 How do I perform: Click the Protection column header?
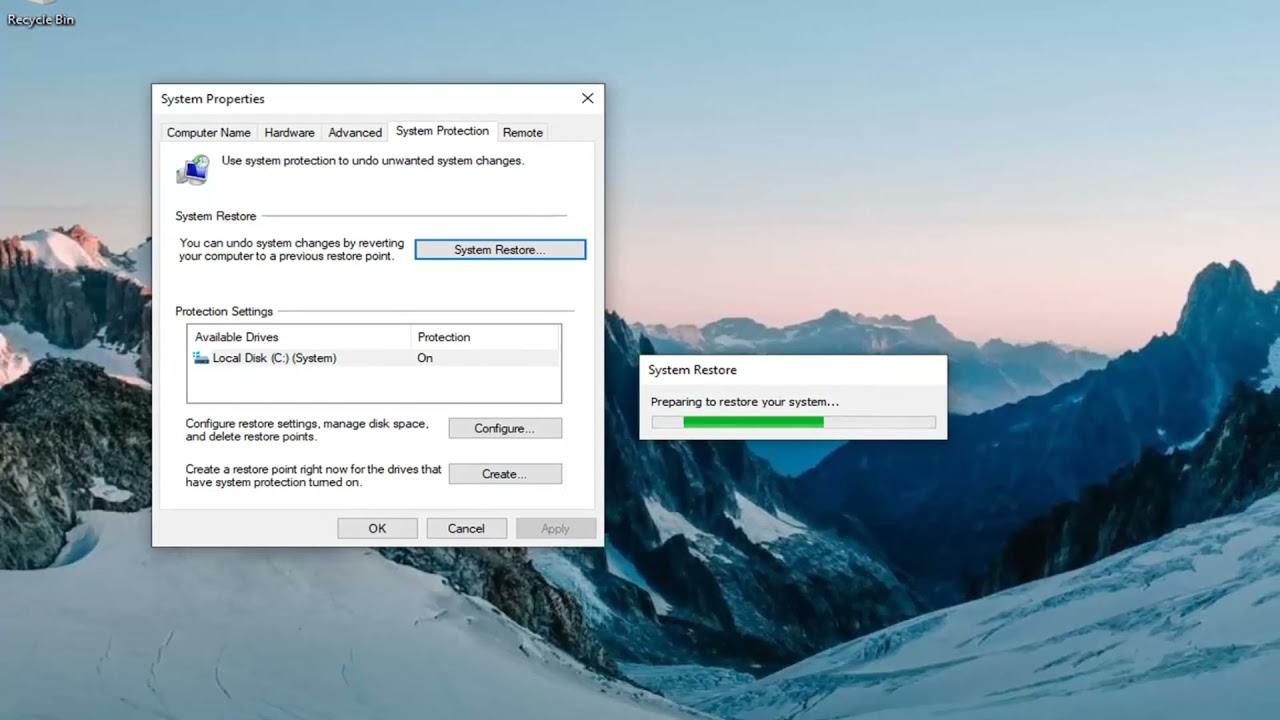click(x=485, y=337)
